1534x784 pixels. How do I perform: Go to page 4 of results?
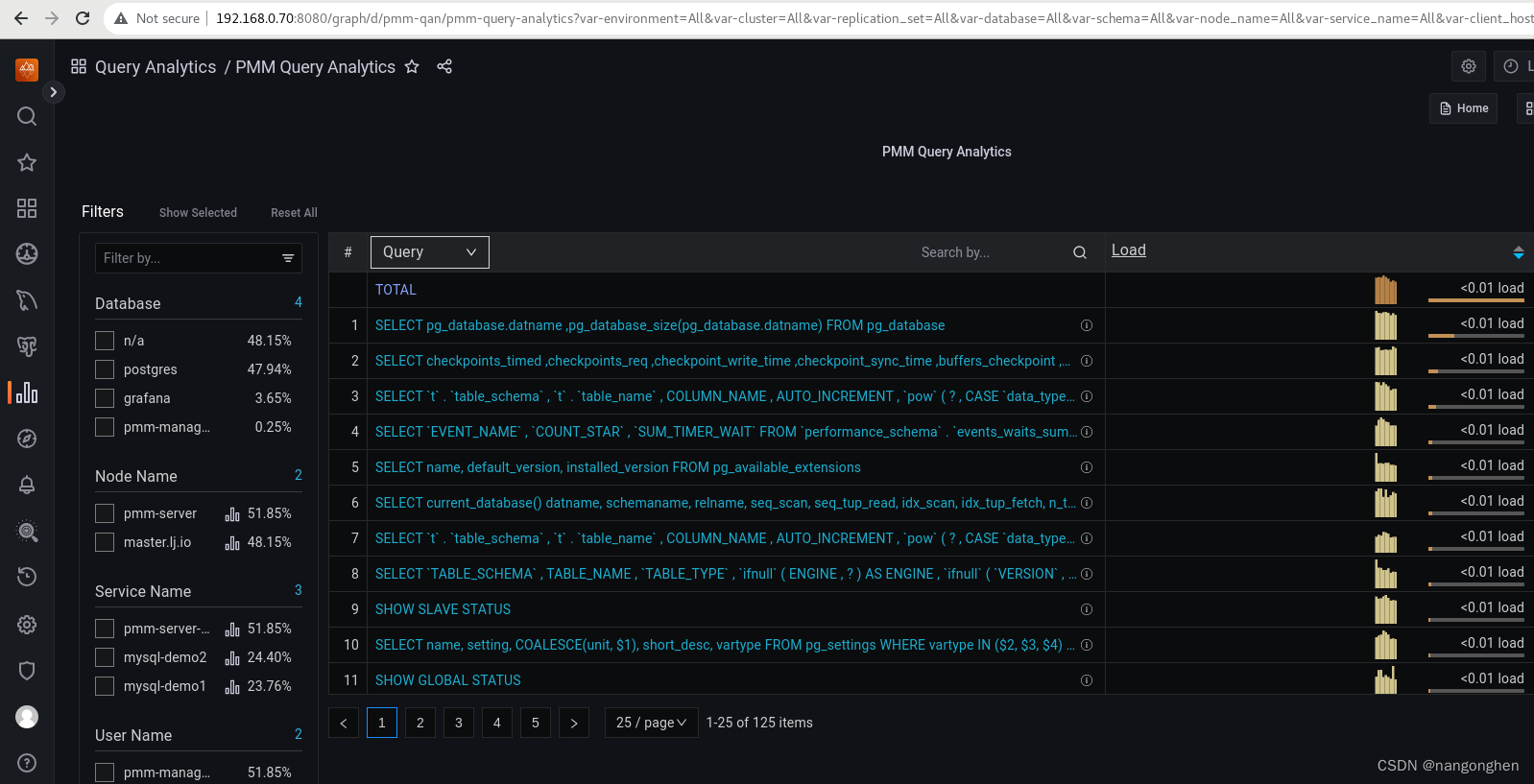[497, 723]
